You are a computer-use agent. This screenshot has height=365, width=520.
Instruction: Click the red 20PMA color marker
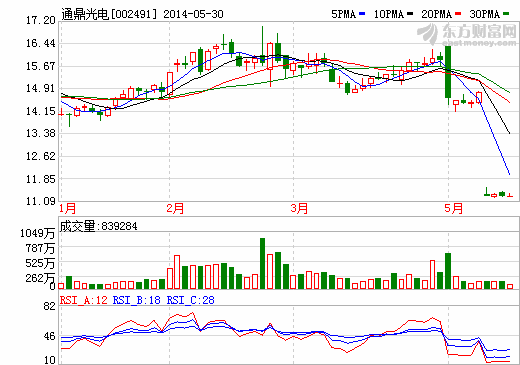[458, 14]
